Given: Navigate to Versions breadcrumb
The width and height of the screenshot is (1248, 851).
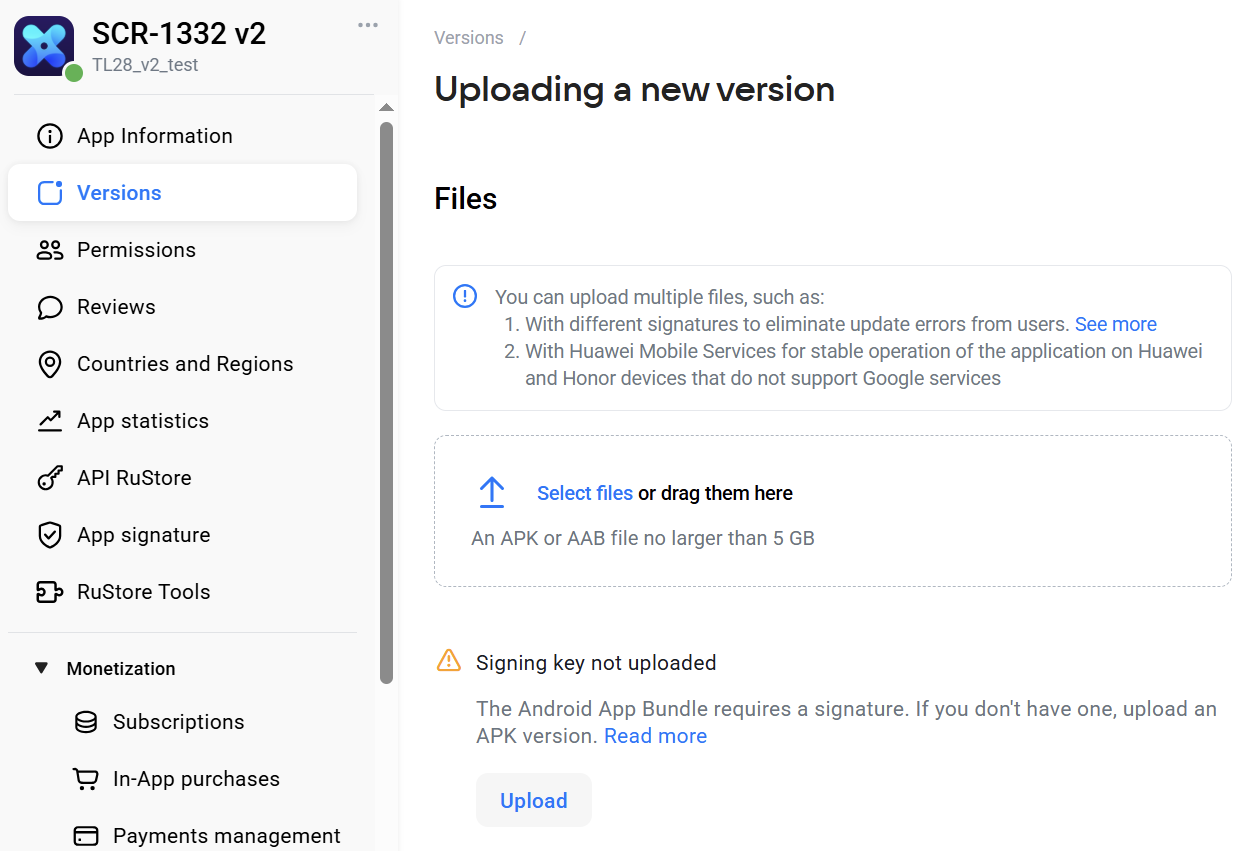Looking at the screenshot, I should pos(468,38).
